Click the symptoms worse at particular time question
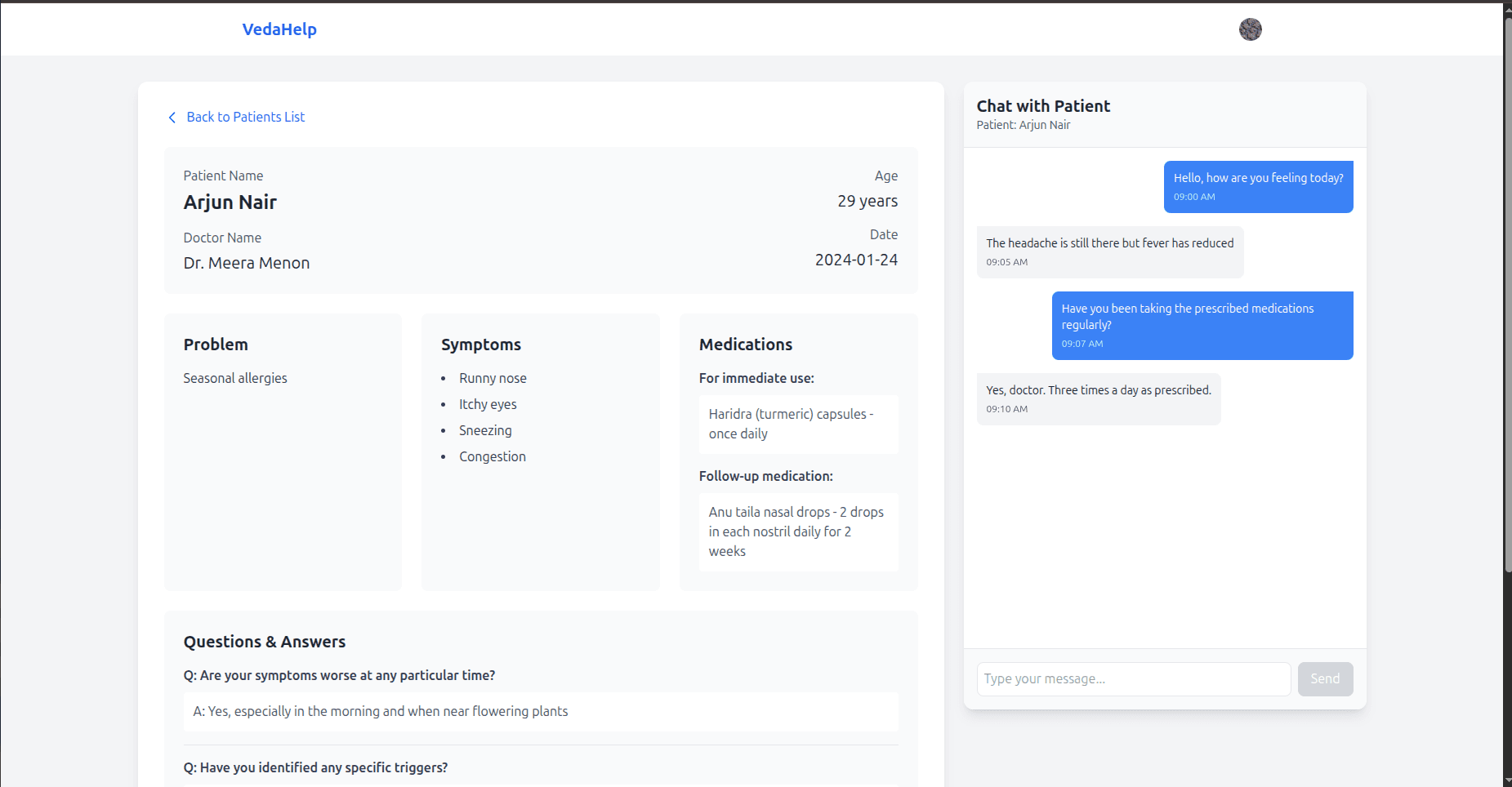The width and height of the screenshot is (1512, 787). (339, 675)
